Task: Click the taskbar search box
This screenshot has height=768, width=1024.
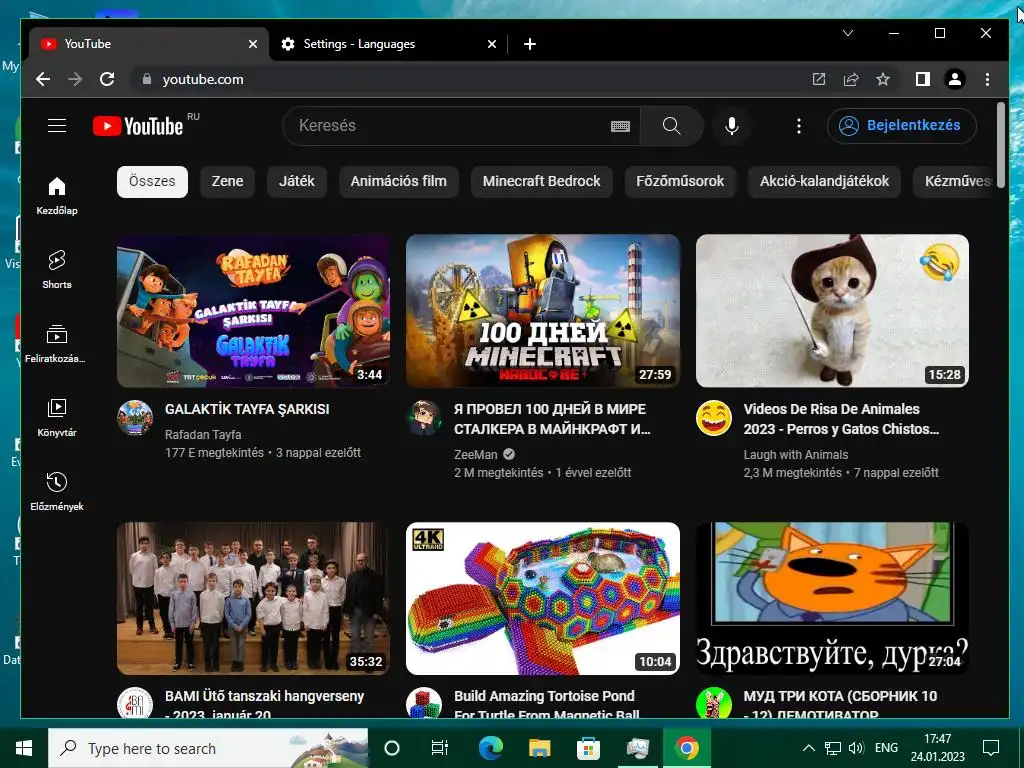Action: tap(208, 748)
